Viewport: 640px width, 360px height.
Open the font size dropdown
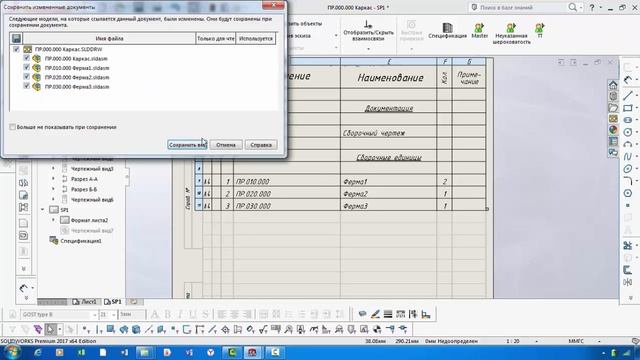[x=113, y=315]
